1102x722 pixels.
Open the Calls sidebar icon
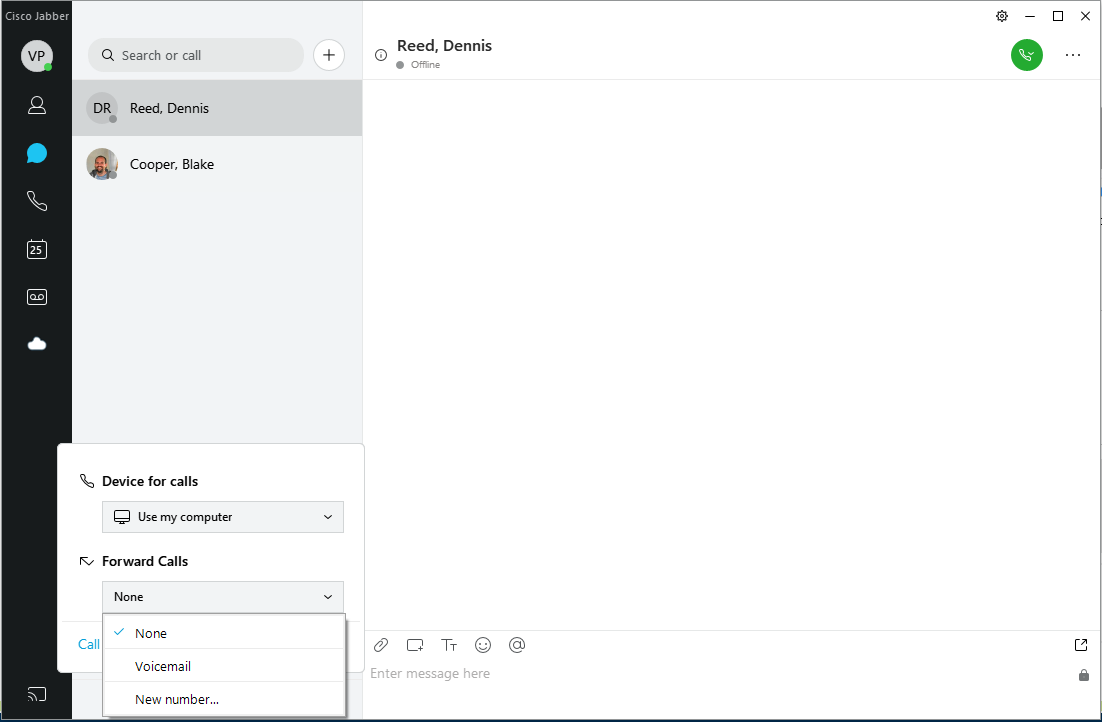(x=37, y=201)
